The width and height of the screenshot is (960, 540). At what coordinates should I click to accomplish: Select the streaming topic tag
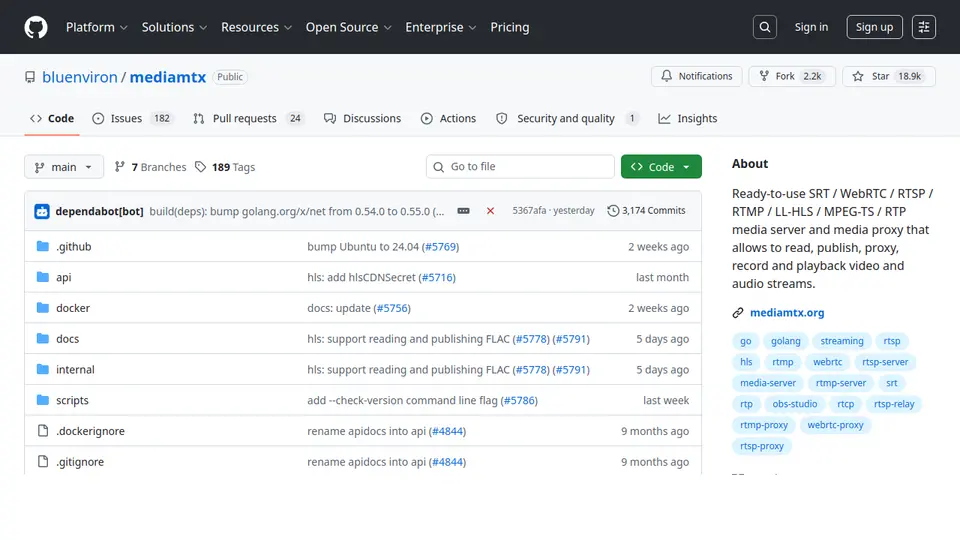pyautogui.click(x=842, y=341)
